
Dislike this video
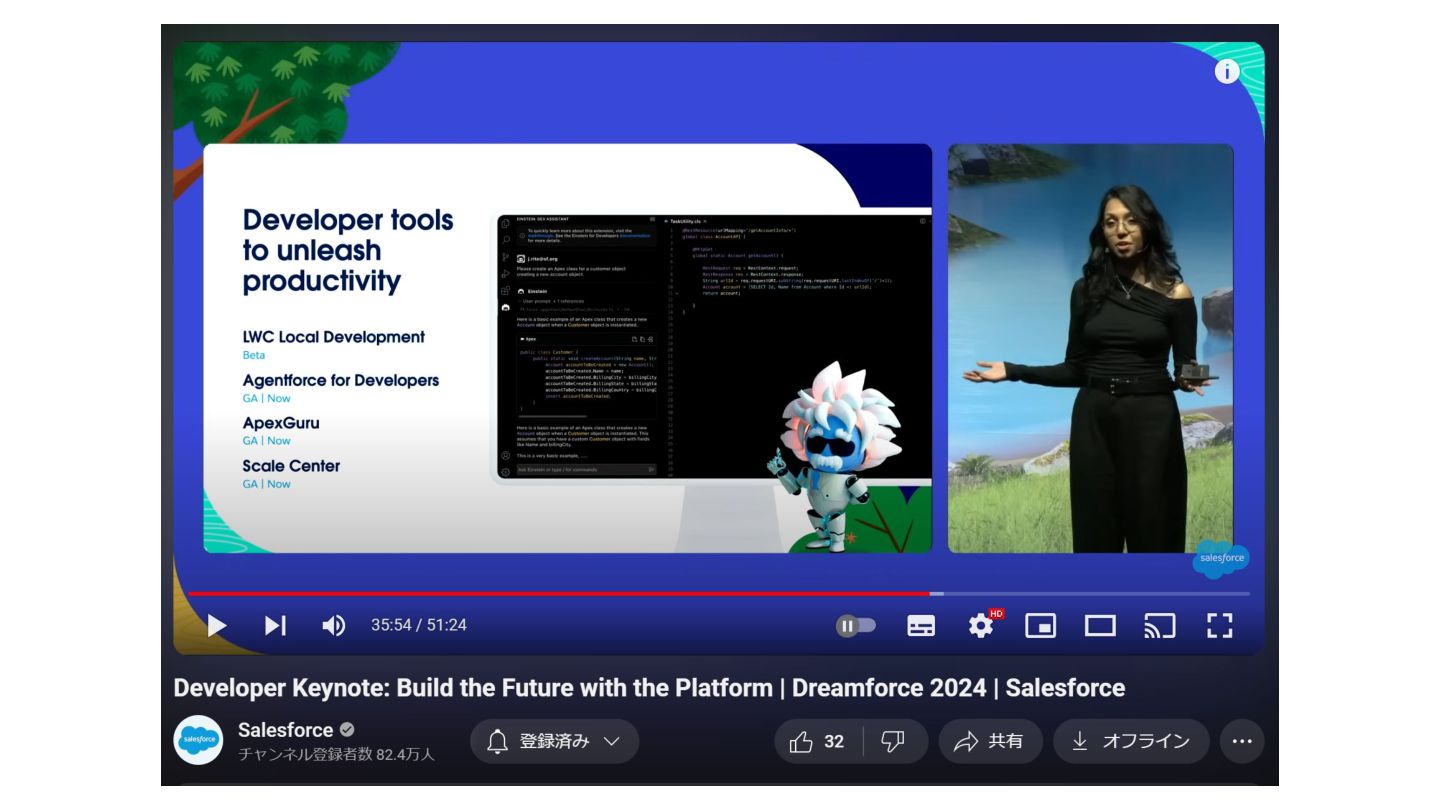pyautogui.click(x=893, y=741)
